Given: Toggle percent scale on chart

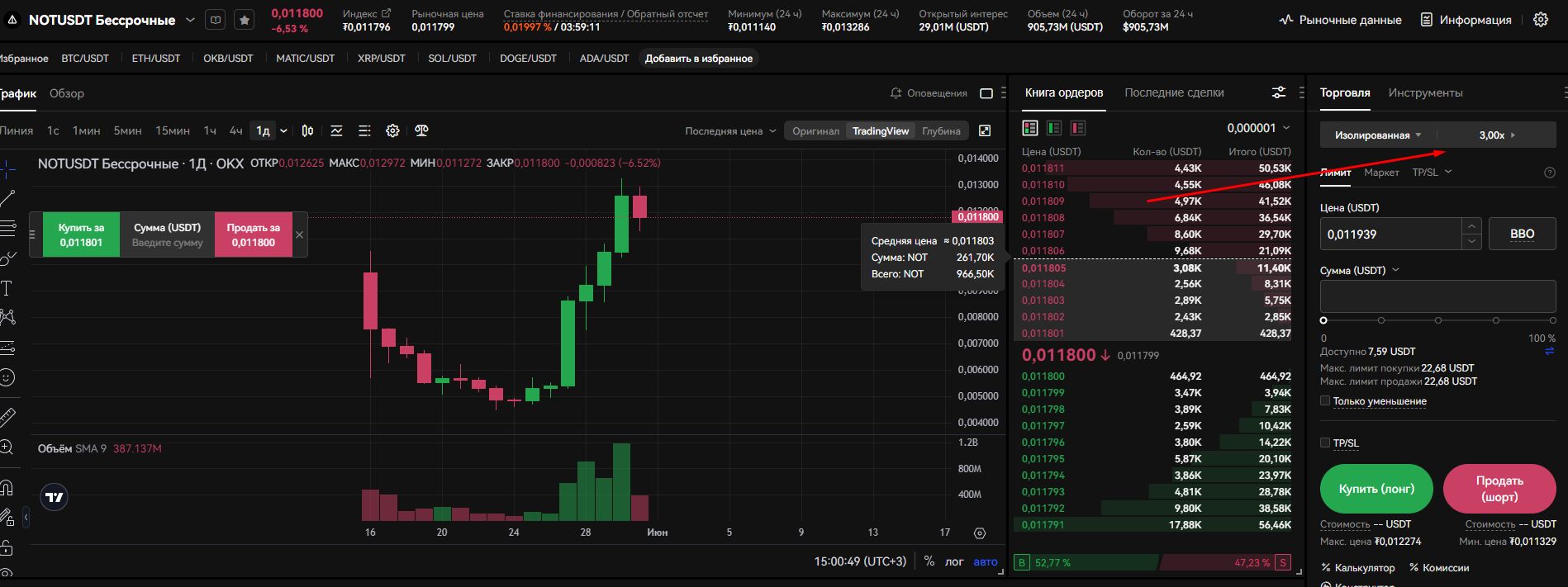Looking at the screenshot, I should (929, 561).
